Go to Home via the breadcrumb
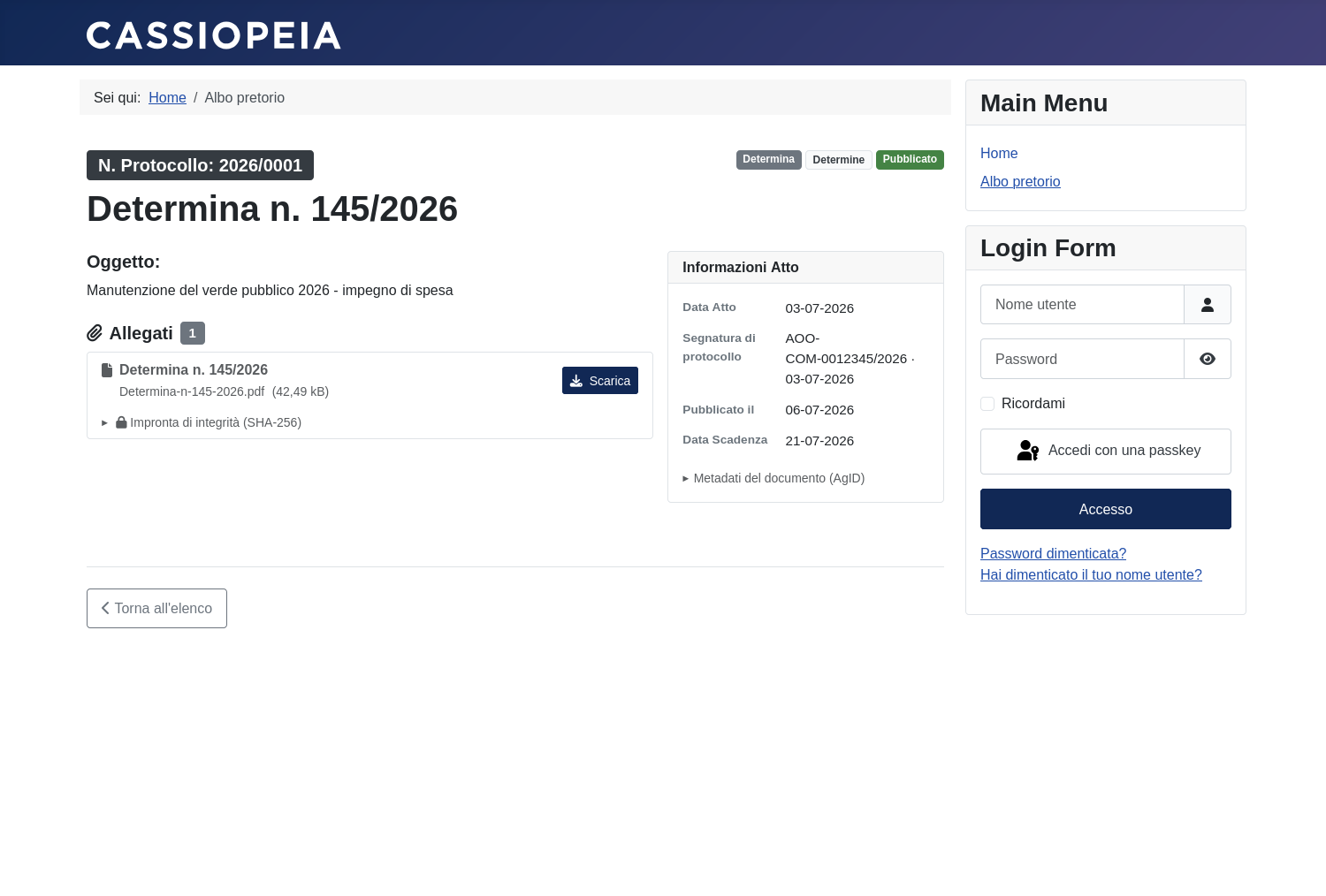Screen dimensions: 1326x896 (167, 97)
